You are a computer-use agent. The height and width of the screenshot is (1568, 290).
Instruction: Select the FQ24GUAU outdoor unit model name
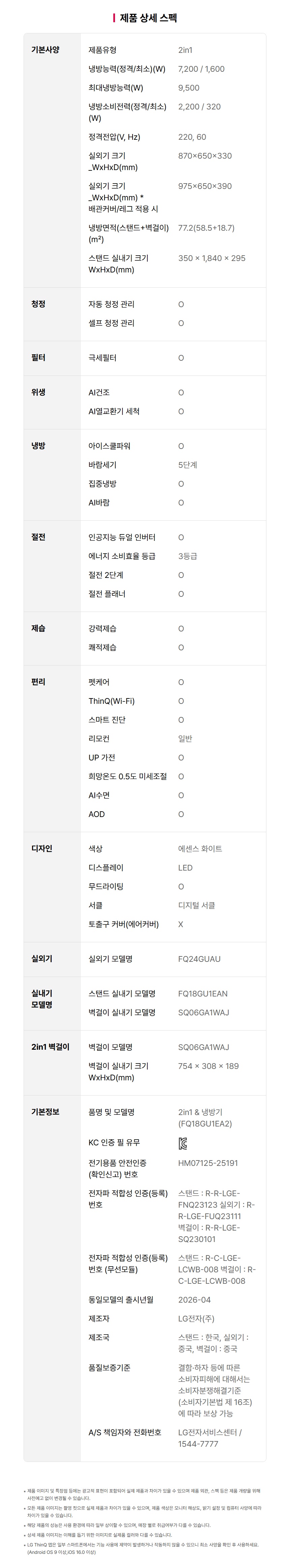point(199,959)
